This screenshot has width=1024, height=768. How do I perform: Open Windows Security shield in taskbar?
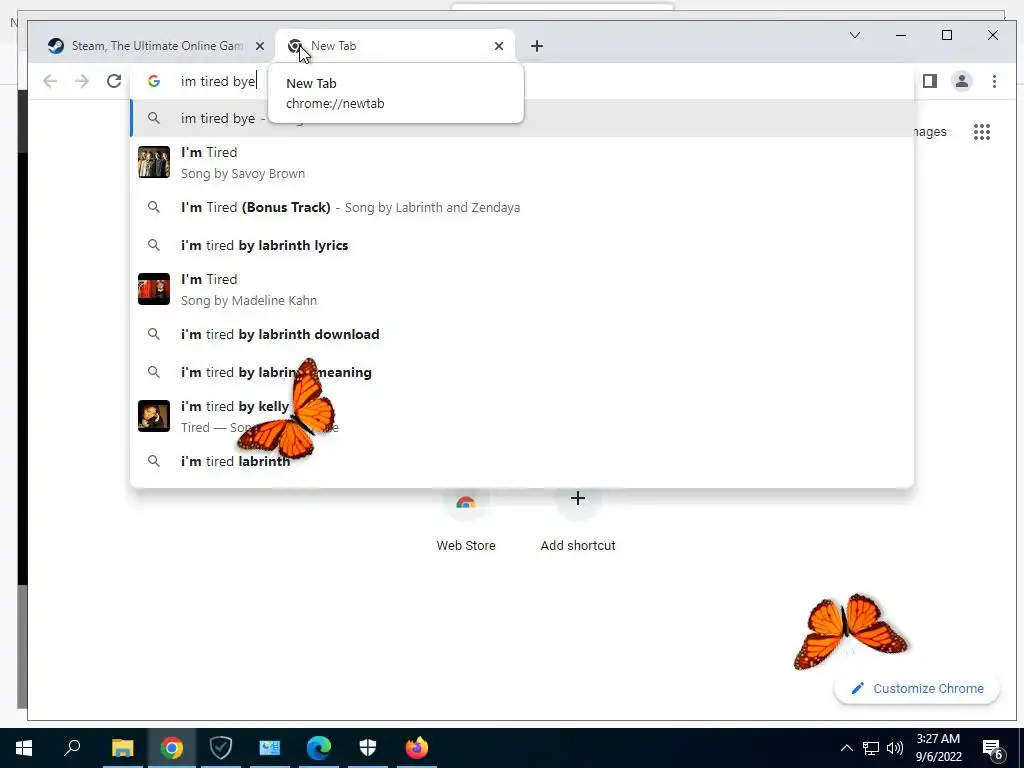[368, 748]
